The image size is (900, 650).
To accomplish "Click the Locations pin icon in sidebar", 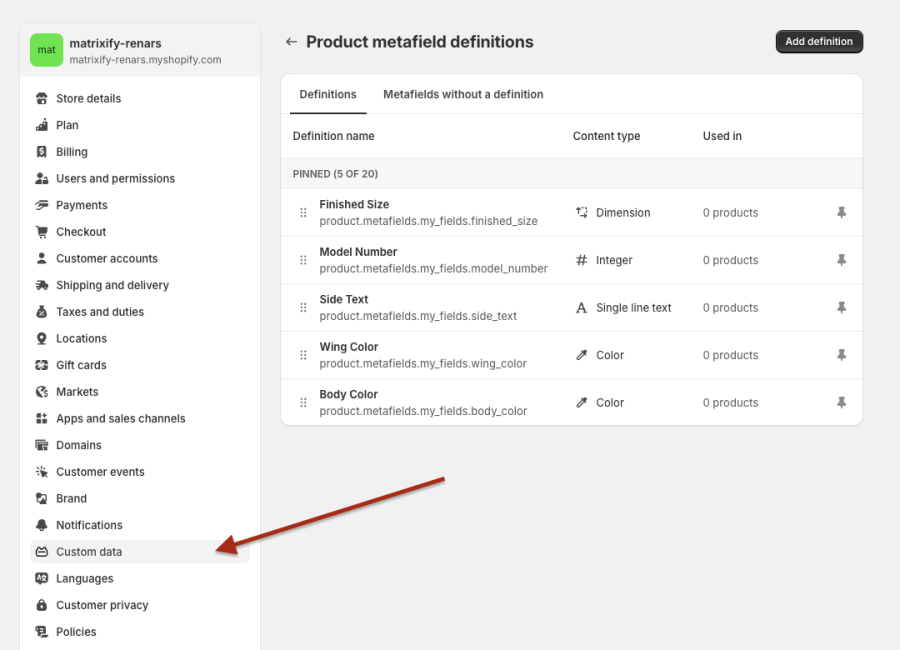I will coord(39,338).
